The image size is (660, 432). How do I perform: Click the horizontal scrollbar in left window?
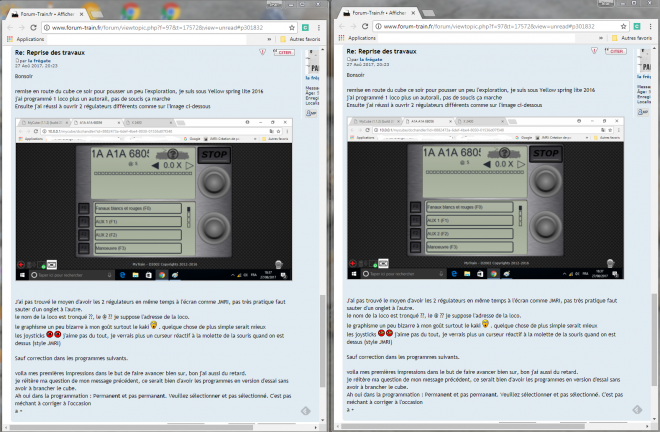[x=131, y=427]
